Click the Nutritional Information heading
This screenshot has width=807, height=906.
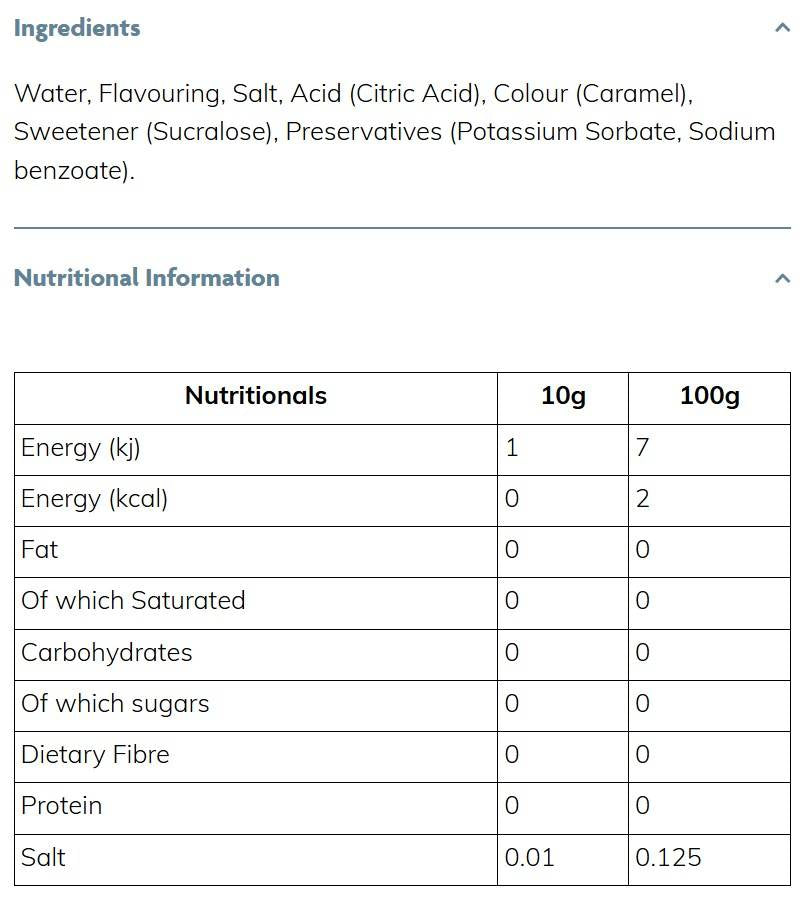coord(147,278)
